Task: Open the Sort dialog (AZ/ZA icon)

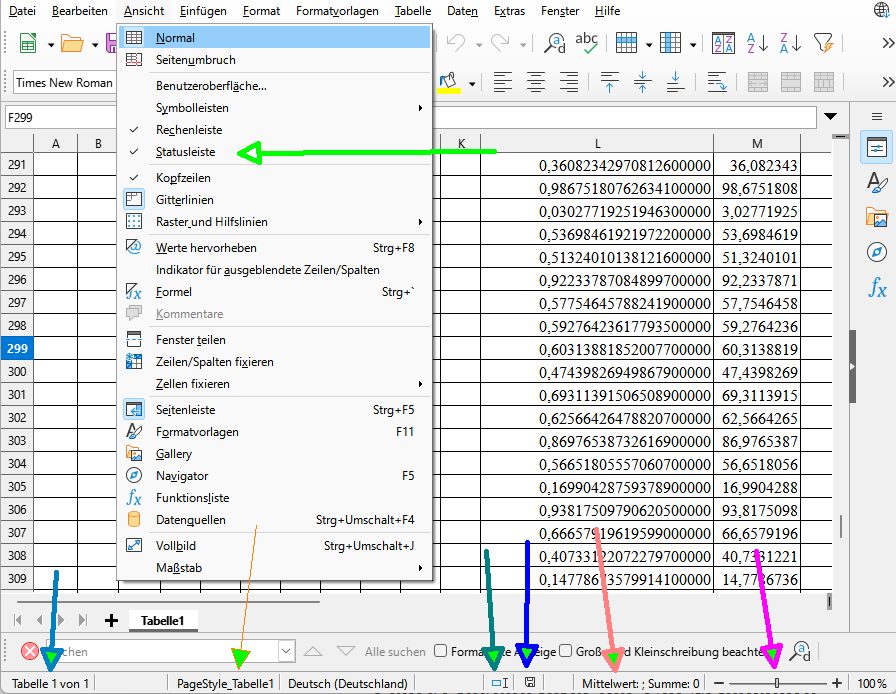Action: tap(723, 43)
